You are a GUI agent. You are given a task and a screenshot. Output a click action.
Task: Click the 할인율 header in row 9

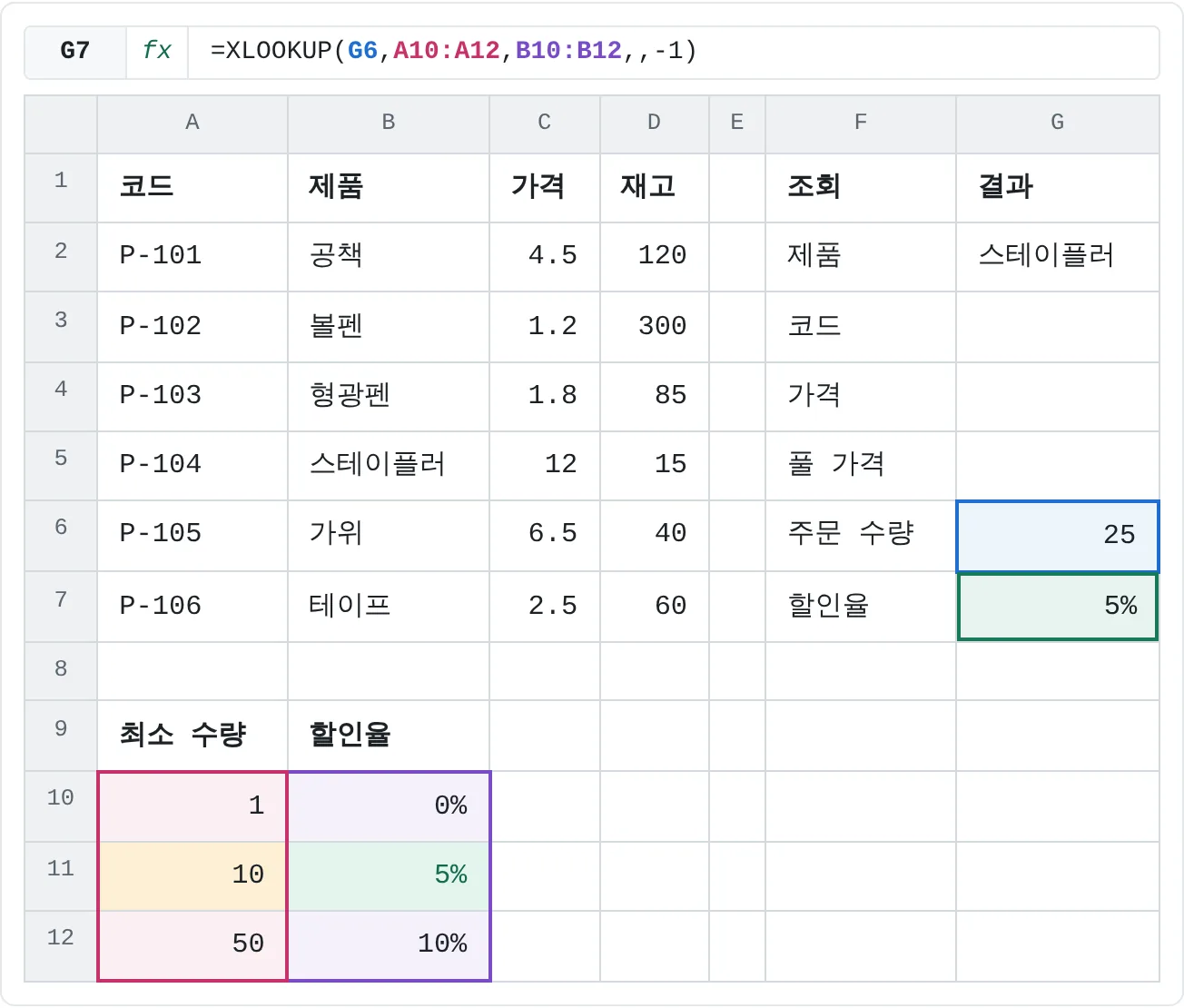(389, 736)
